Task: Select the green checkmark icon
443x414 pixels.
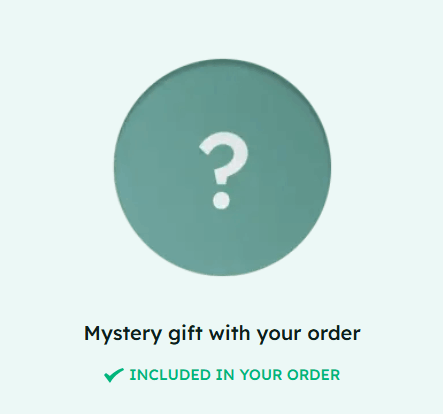Action: coord(114,375)
